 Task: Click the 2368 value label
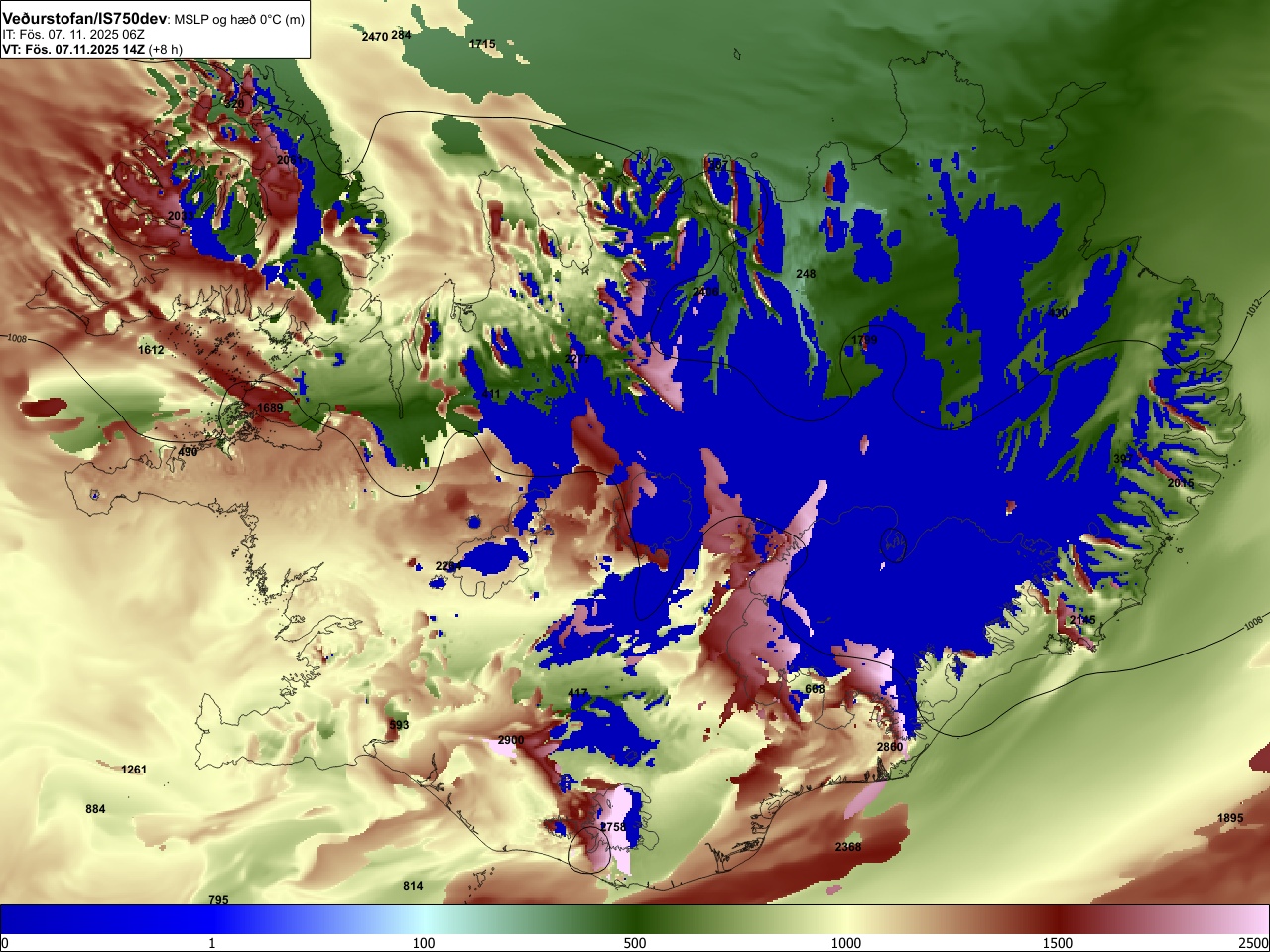pyautogui.click(x=848, y=847)
